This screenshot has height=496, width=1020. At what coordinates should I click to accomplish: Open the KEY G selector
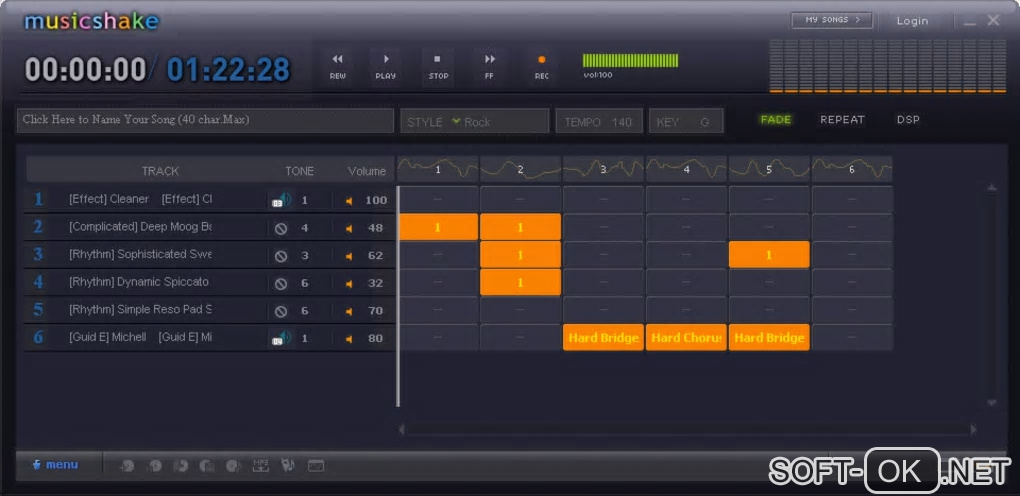pyautogui.click(x=686, y=121)
